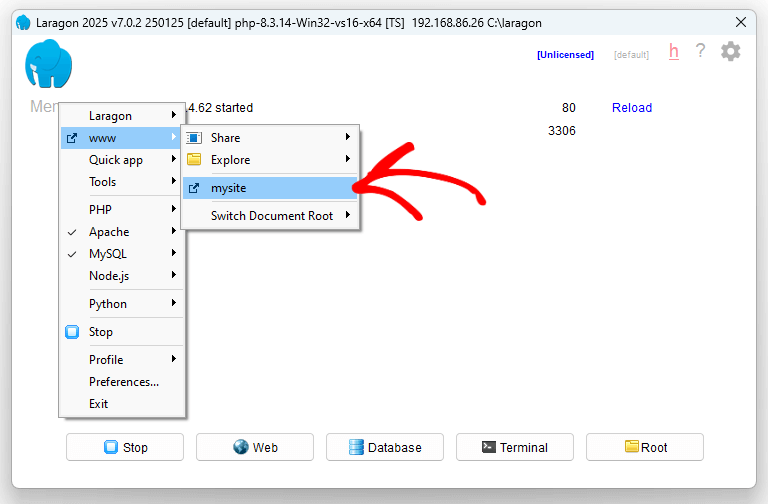The width and height of the screenshot is (768, 504).
Task: Click the console icon on the Terminal button
Action: pyautogui.click(x=489, y=447)
